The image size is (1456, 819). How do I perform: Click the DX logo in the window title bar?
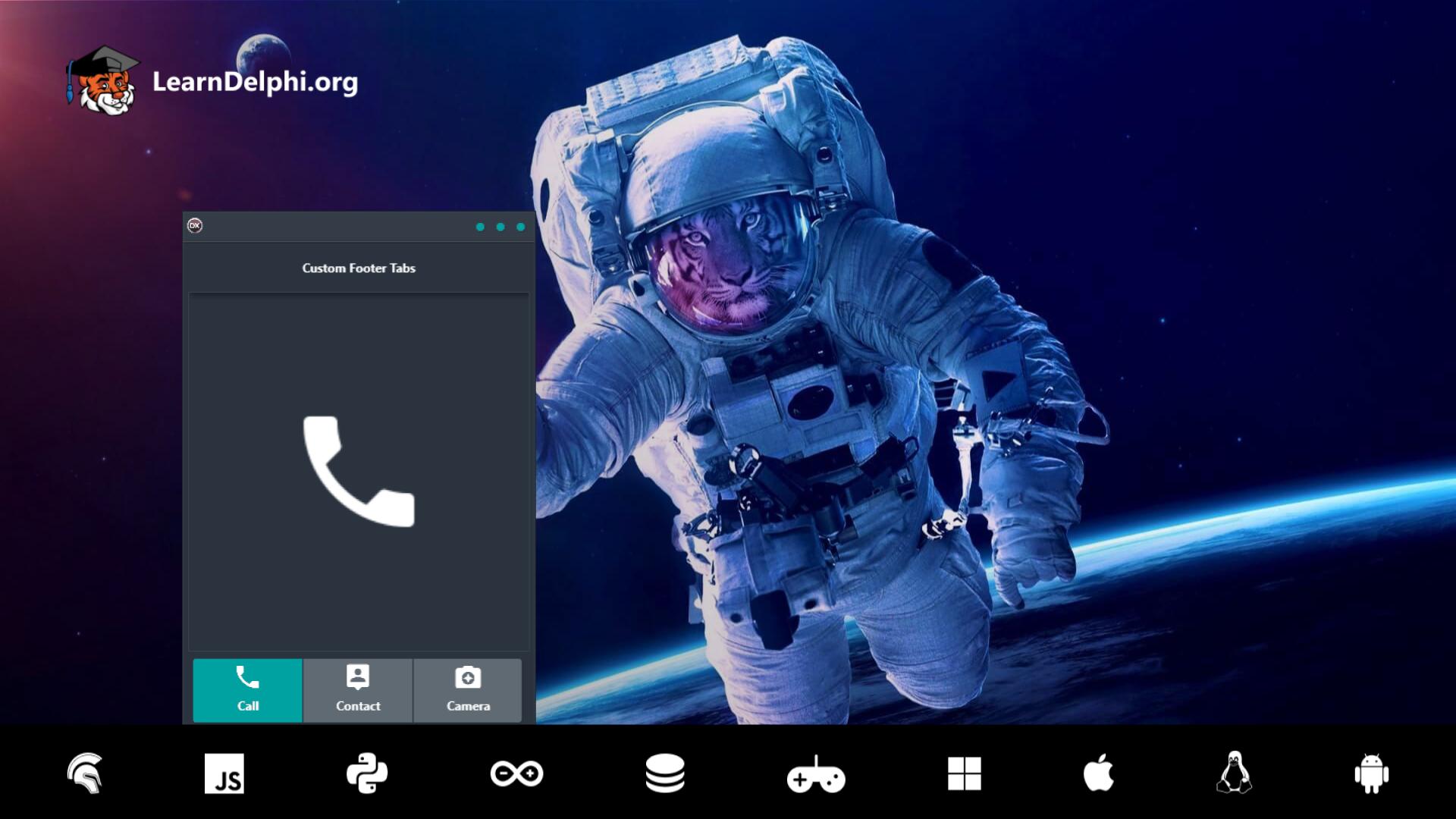(x=196, y=224)
